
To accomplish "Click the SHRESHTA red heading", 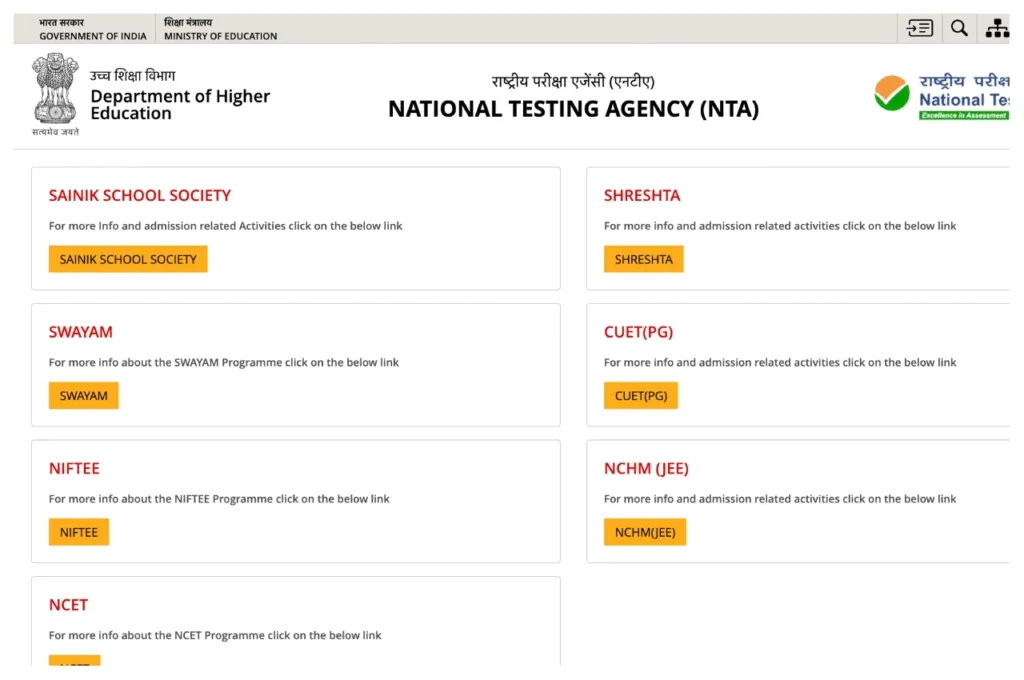I will [x=642, y=195].
